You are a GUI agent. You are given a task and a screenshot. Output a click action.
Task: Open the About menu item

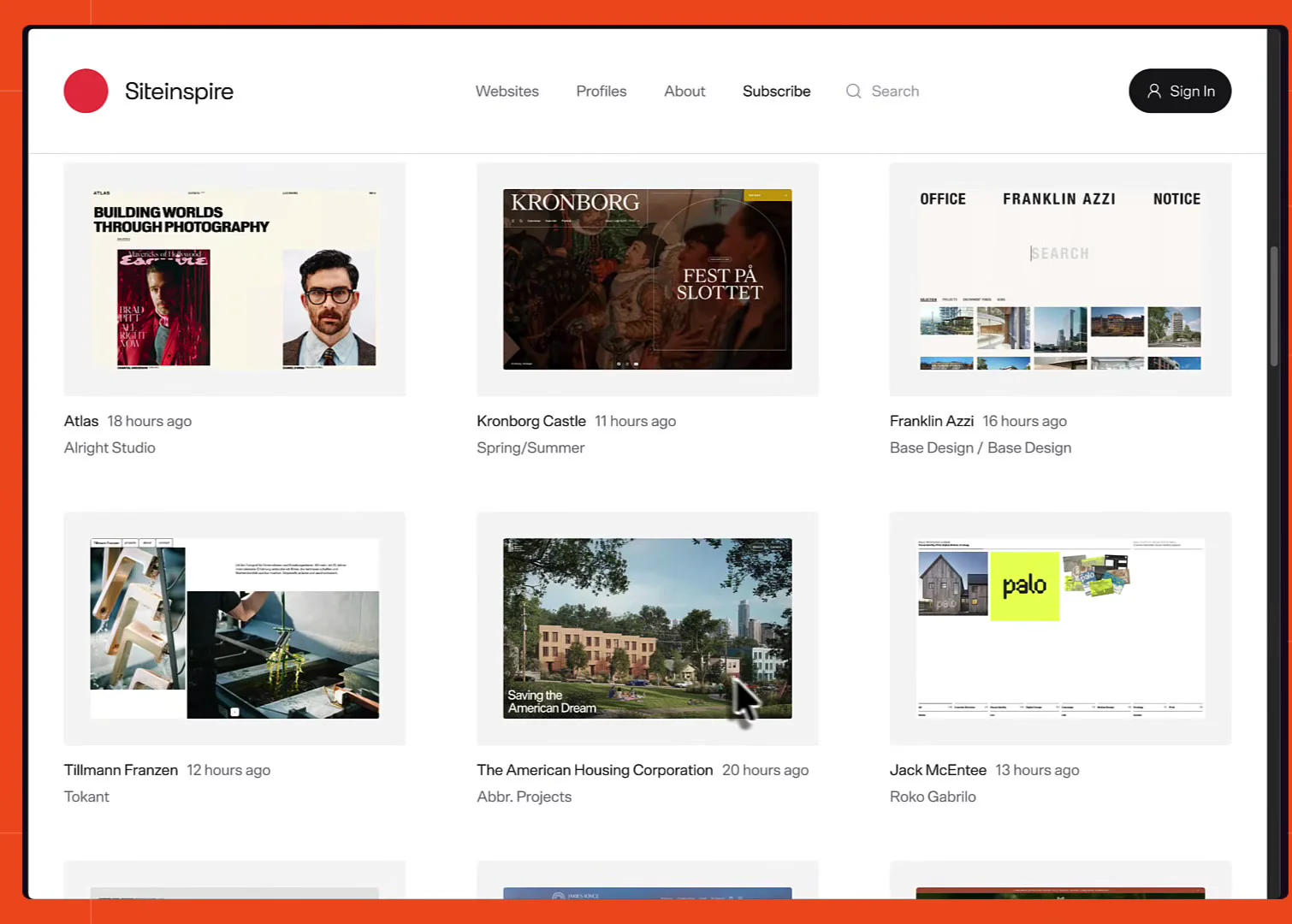click(685, 91)
